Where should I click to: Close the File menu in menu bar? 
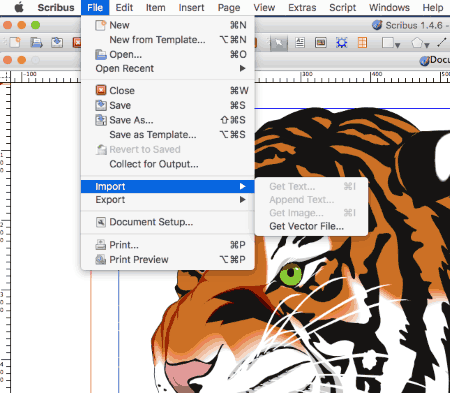point(95,7)
